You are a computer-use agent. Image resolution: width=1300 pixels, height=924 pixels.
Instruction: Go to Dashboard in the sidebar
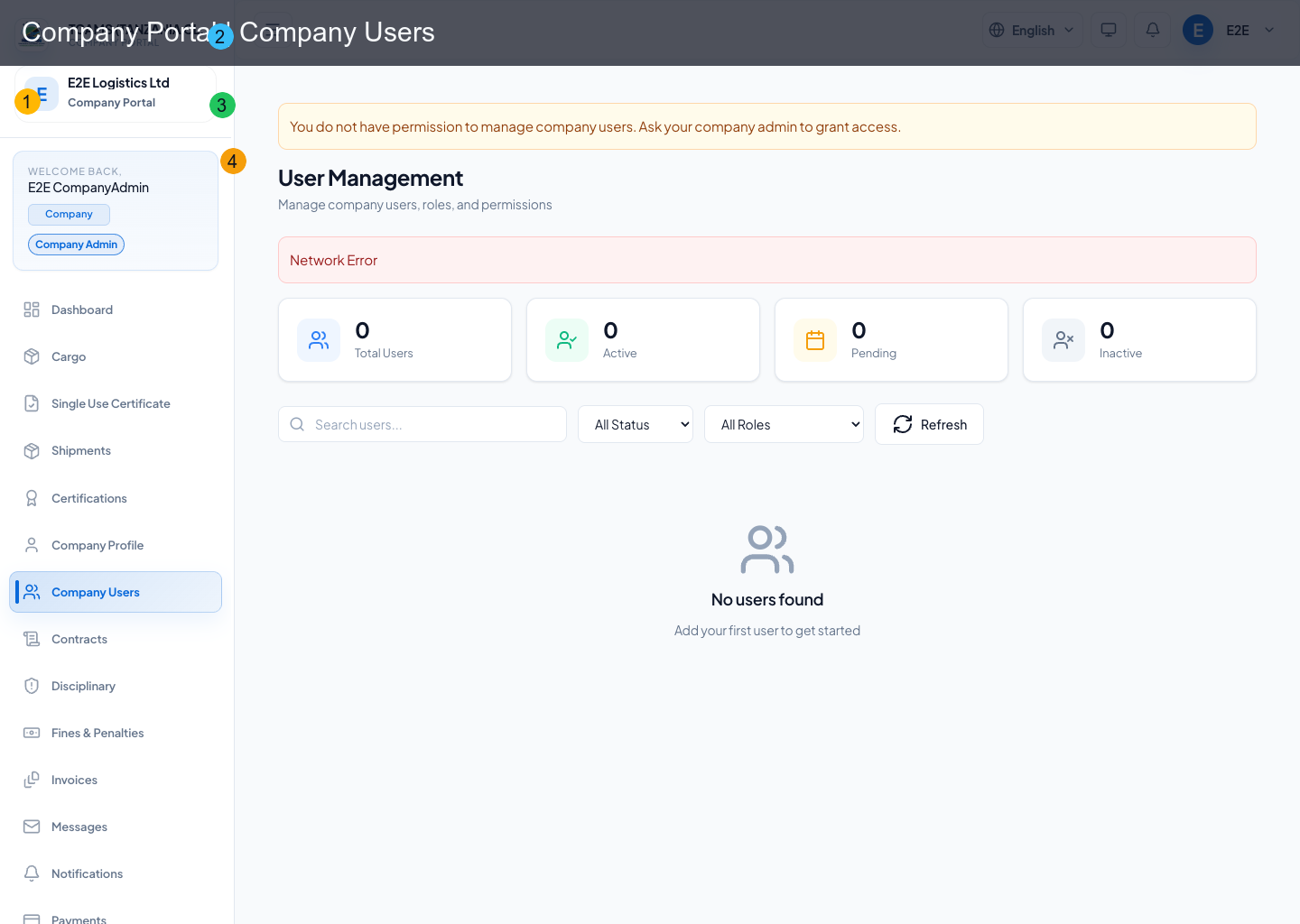(116, 310)
